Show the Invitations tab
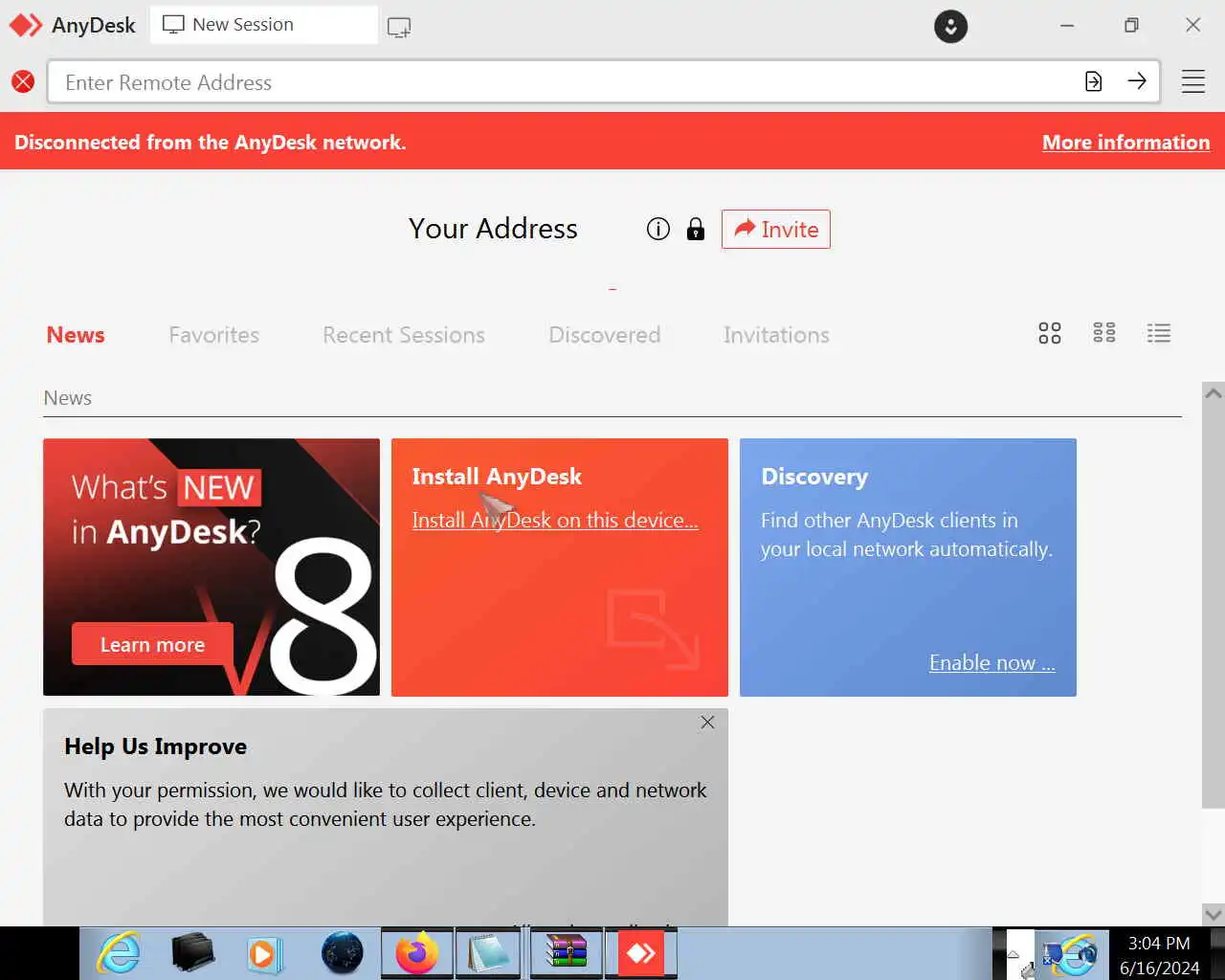1225x980 pixels. click(776, 335)
